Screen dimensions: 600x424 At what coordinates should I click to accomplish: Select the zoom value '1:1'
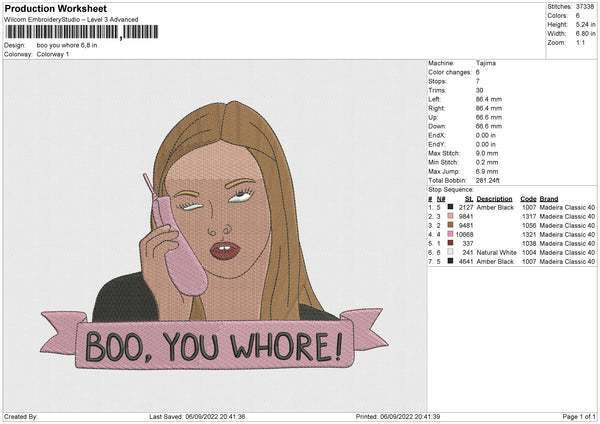(580, 42)
